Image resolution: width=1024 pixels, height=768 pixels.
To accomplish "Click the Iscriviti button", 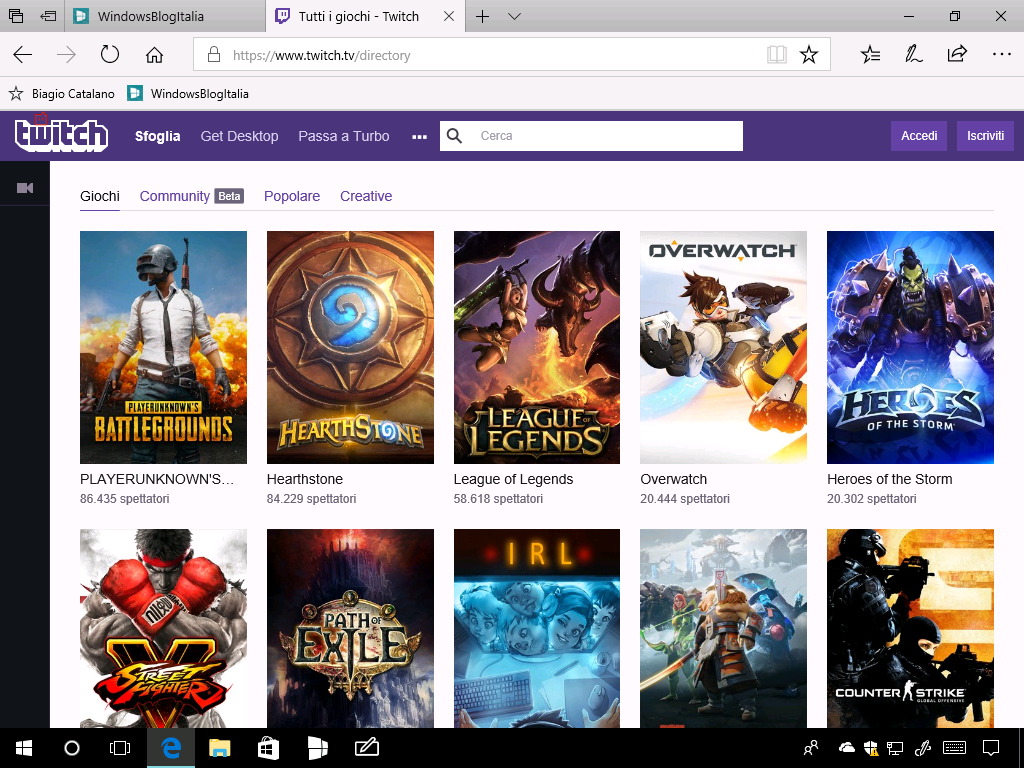I will point(985,136).
